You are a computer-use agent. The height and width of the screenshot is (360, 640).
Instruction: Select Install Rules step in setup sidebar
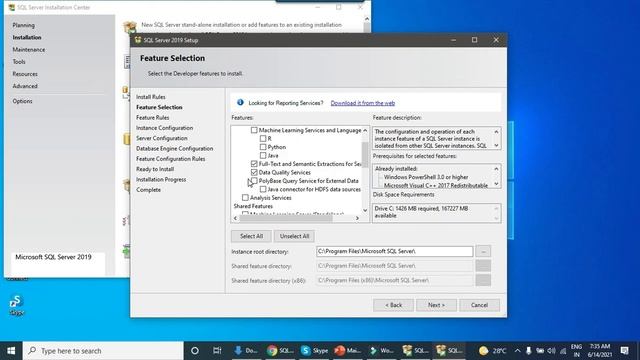coord(151,97)
